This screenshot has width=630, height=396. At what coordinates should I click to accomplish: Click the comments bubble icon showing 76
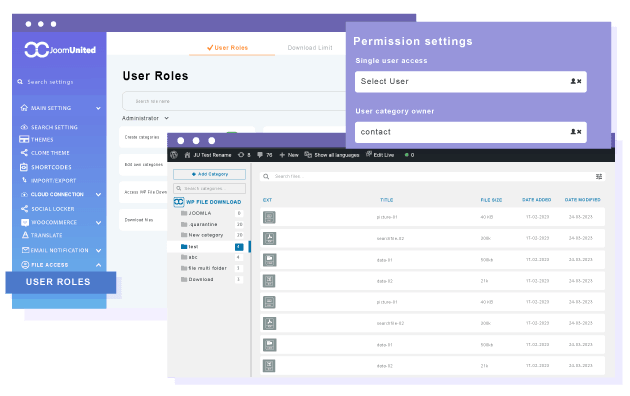260,155
